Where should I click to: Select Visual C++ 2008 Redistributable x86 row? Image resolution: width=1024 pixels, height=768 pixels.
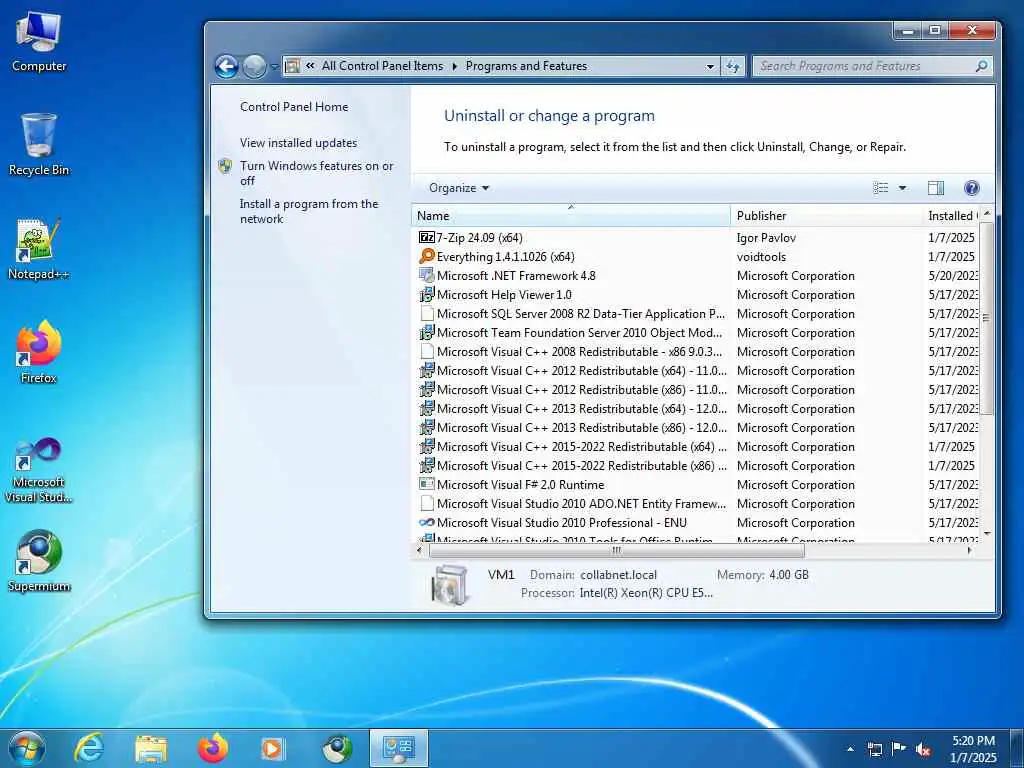point(697,351)
